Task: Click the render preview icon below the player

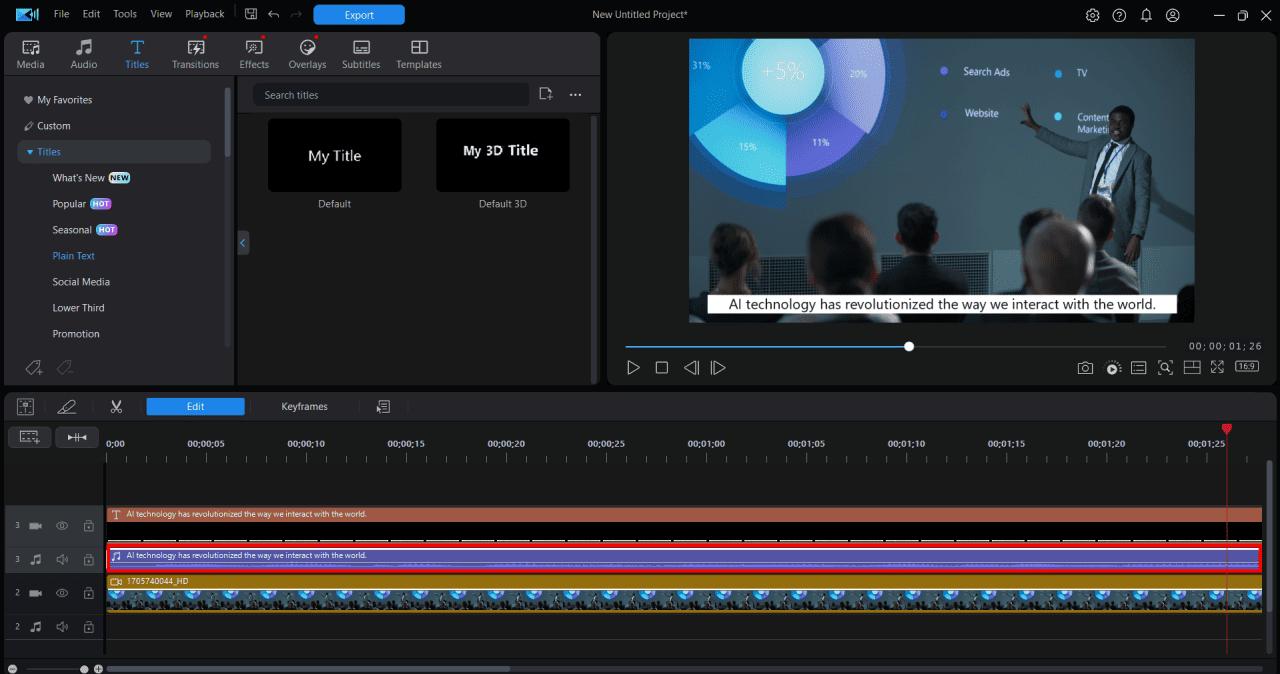Action: click(x=1112, y=367)
